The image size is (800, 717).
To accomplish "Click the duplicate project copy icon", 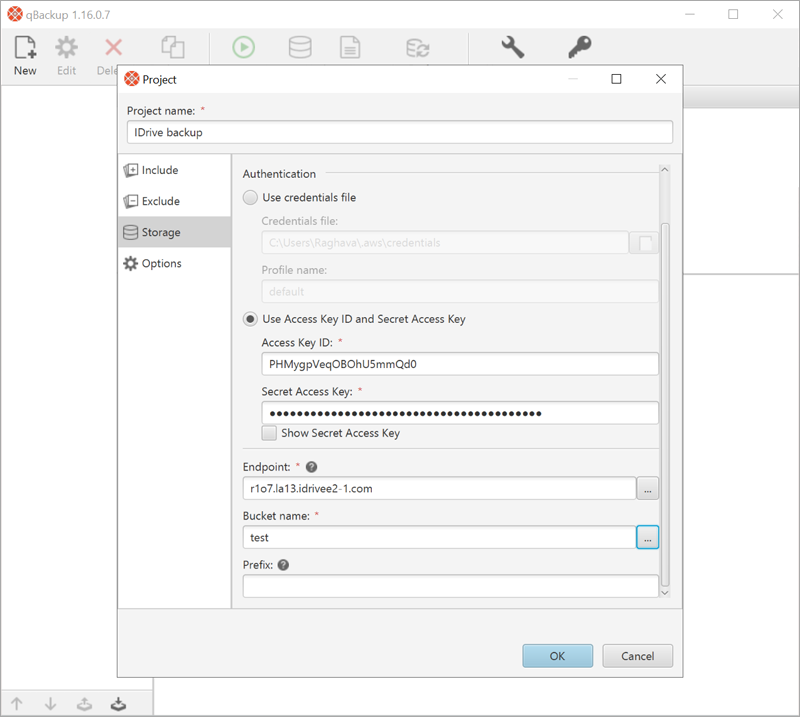I will (173, 47).
